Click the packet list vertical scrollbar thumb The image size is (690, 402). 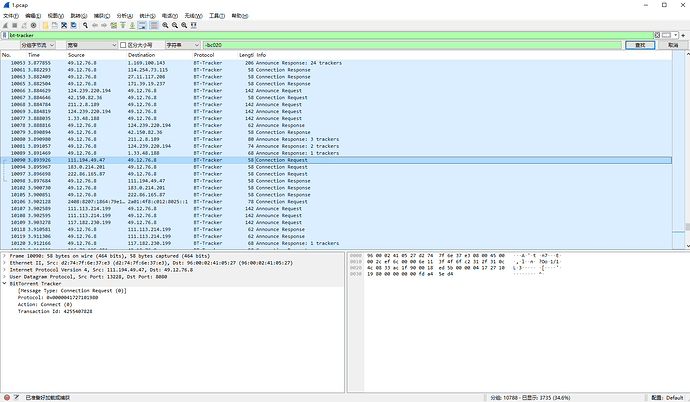[x=687, y=227]
